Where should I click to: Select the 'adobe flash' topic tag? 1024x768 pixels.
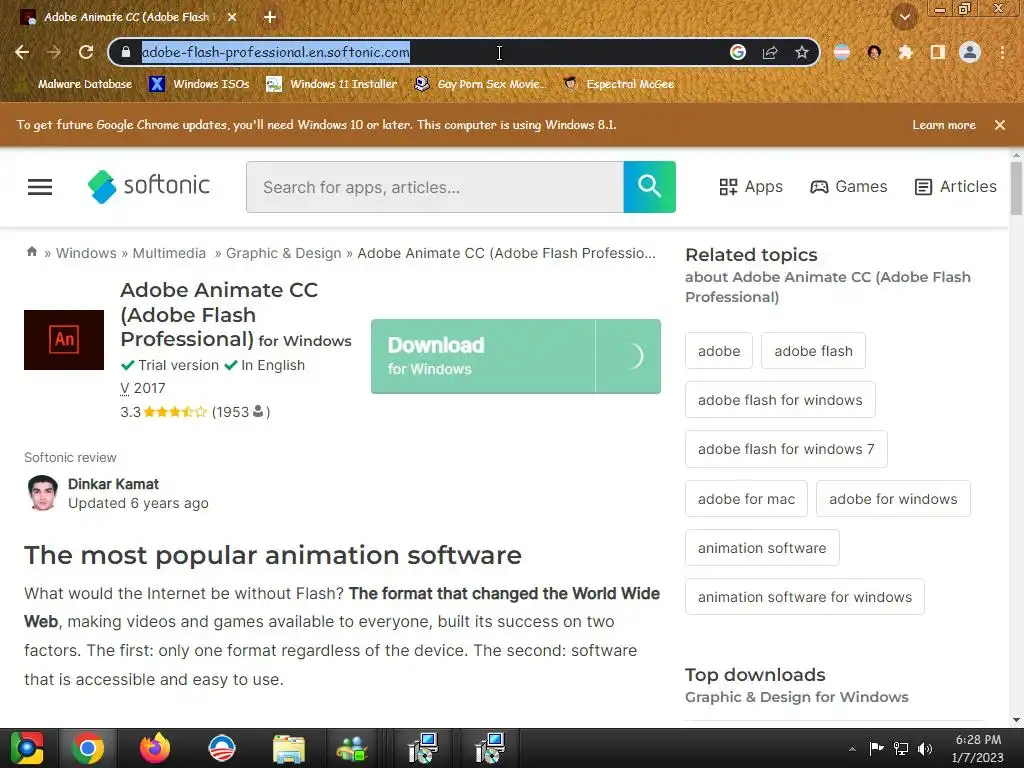coord(814,351)
